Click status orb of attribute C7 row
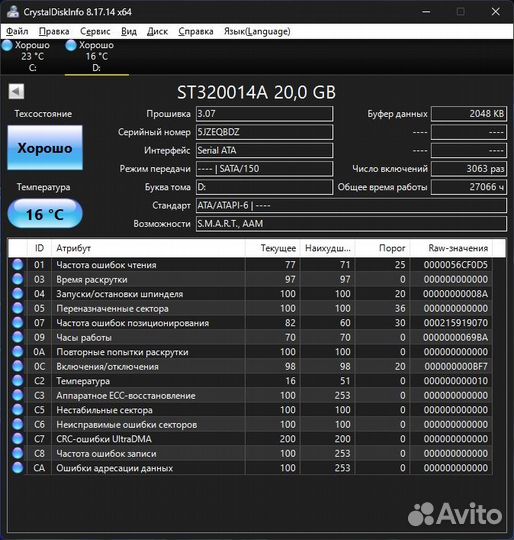 coord(18,439)
